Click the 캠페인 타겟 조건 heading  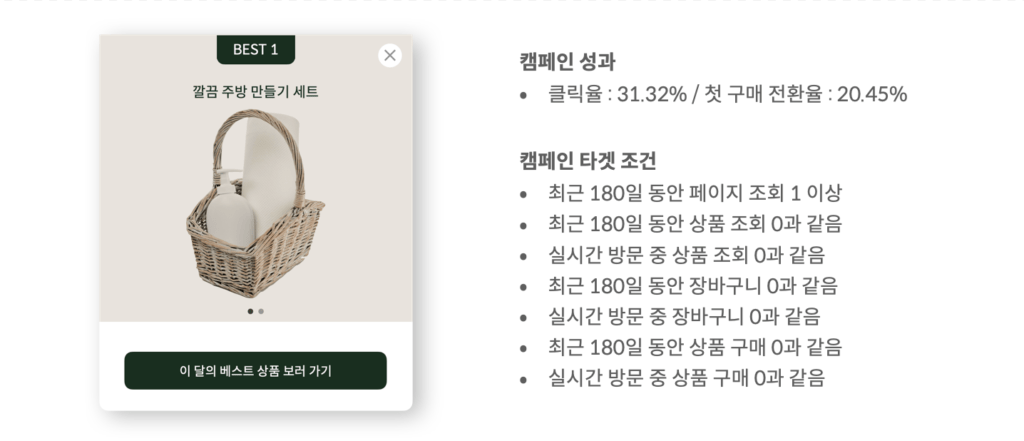588,160
